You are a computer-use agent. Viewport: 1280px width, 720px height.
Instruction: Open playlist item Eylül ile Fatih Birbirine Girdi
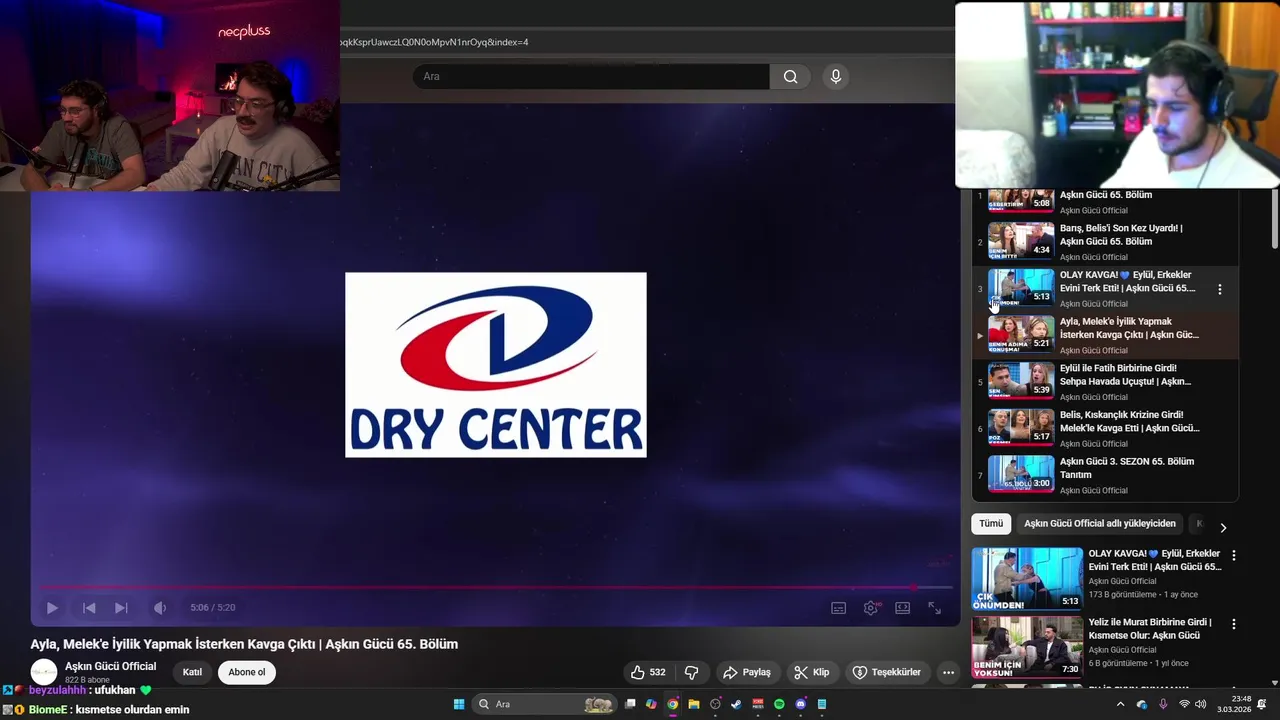coord(1105,382)
